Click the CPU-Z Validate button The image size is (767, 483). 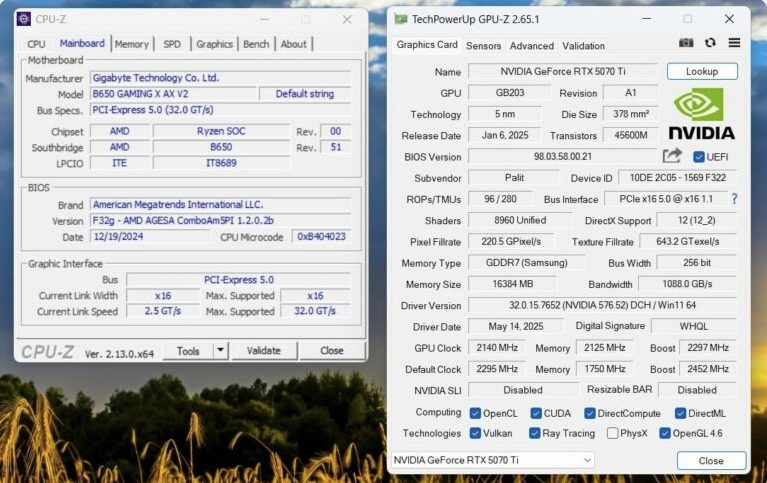coord(264,351)
